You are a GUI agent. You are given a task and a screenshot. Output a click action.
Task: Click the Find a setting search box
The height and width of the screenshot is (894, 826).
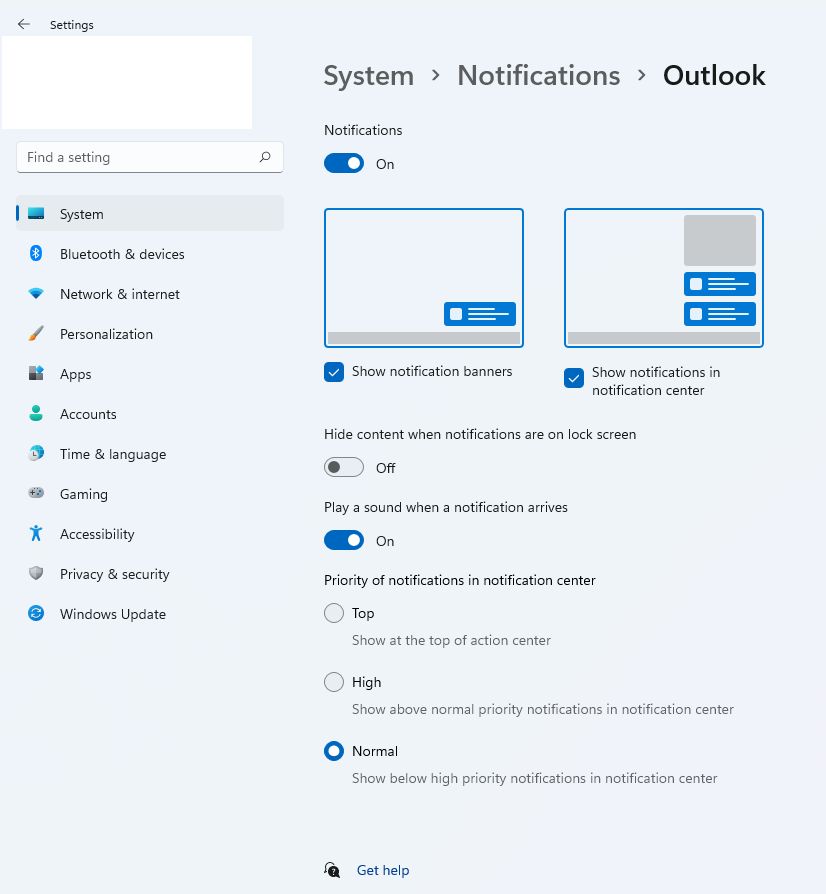pos(150,157)
